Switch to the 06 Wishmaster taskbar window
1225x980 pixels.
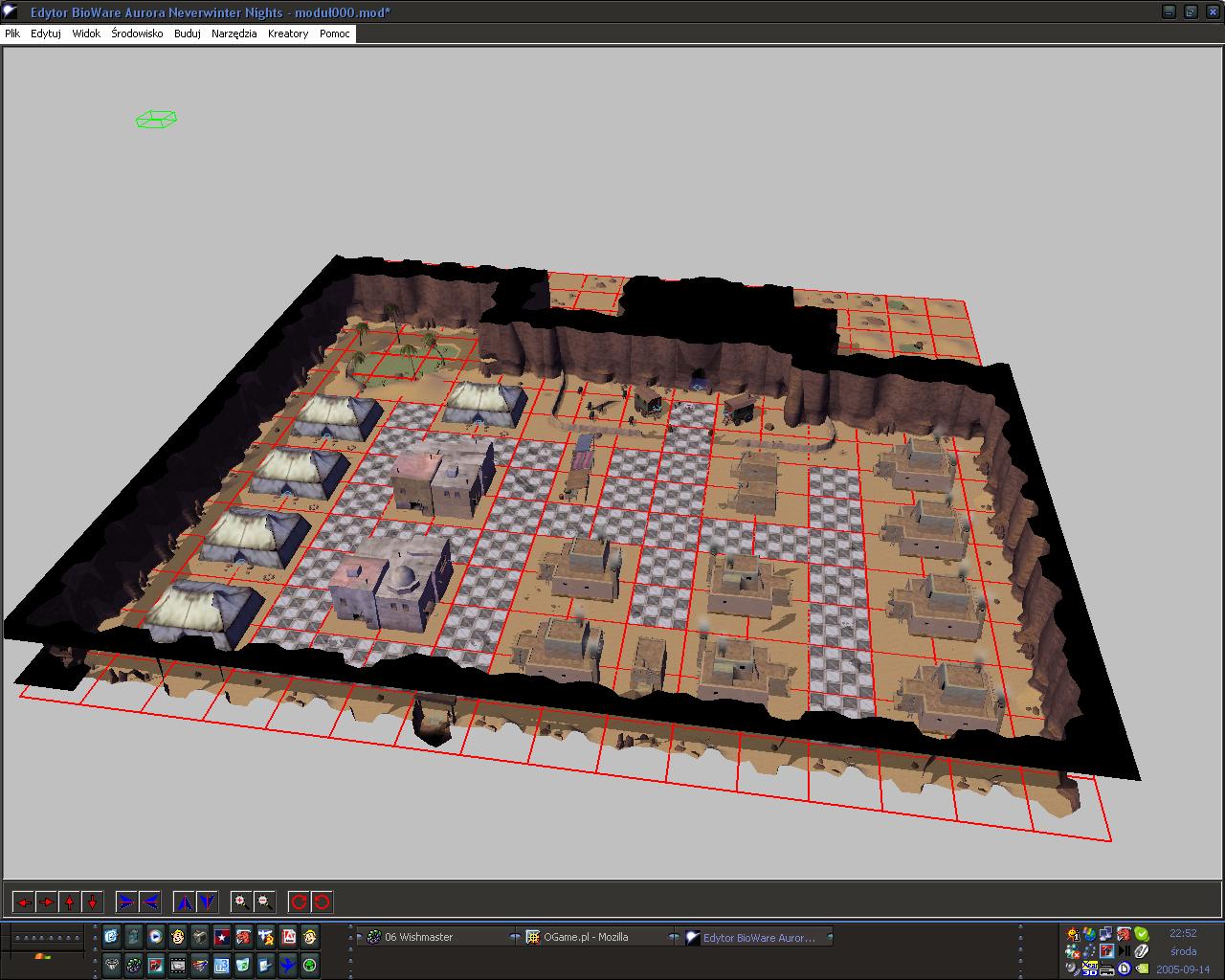coord(434,937)
